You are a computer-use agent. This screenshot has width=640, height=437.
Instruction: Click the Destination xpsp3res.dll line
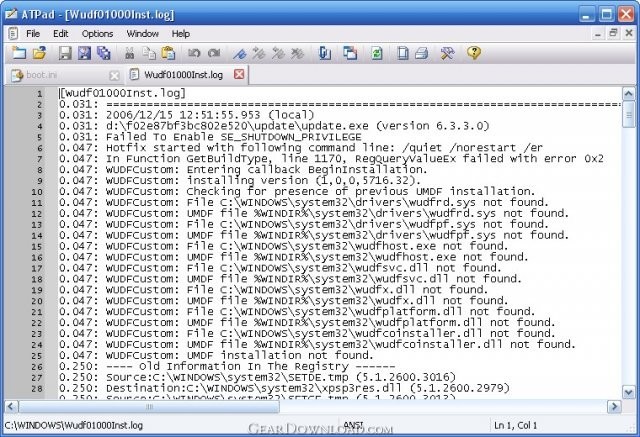coord(284,388)
